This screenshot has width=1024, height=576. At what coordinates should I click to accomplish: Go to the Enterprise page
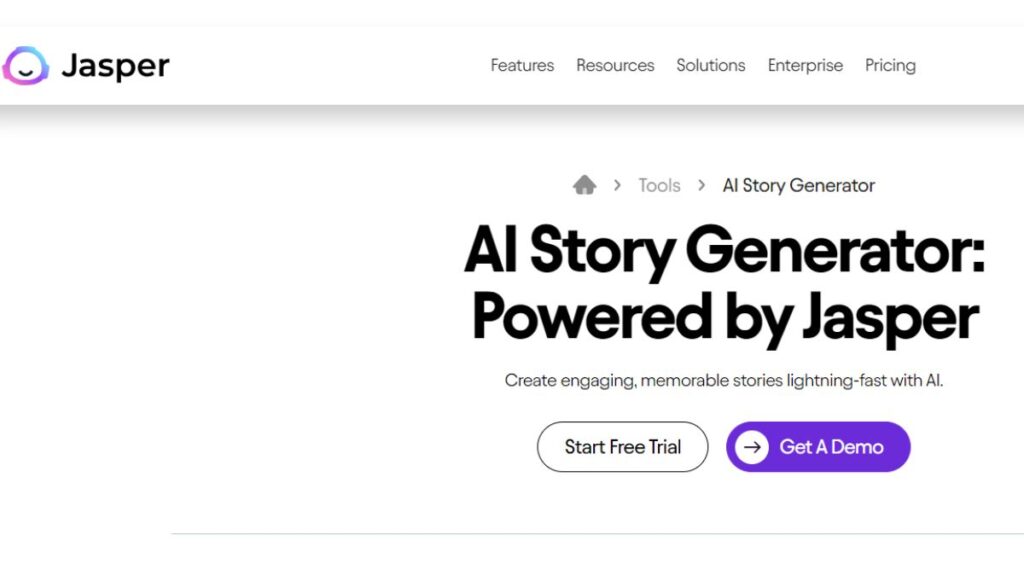click(805, 66)
